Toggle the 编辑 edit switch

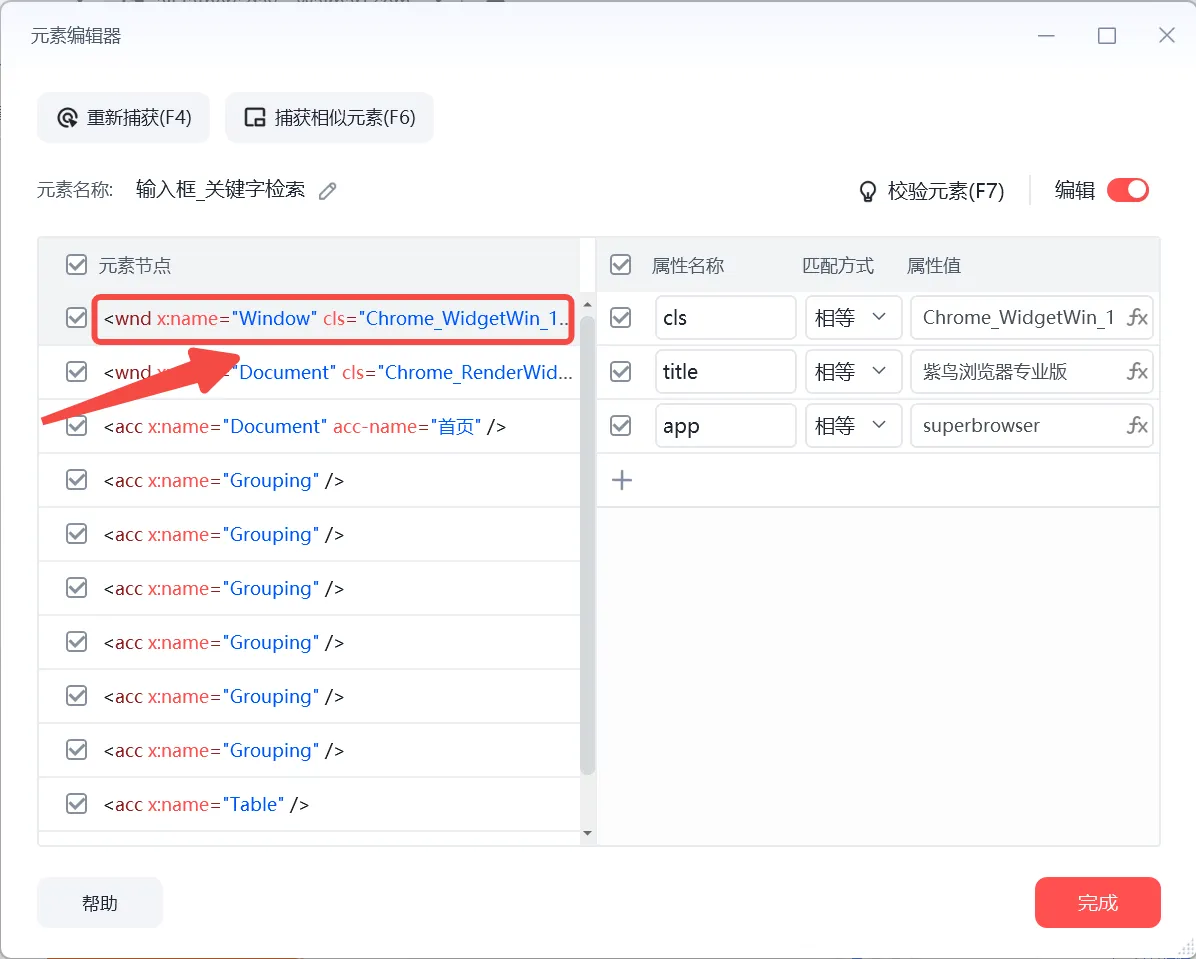click(1127, 190)
